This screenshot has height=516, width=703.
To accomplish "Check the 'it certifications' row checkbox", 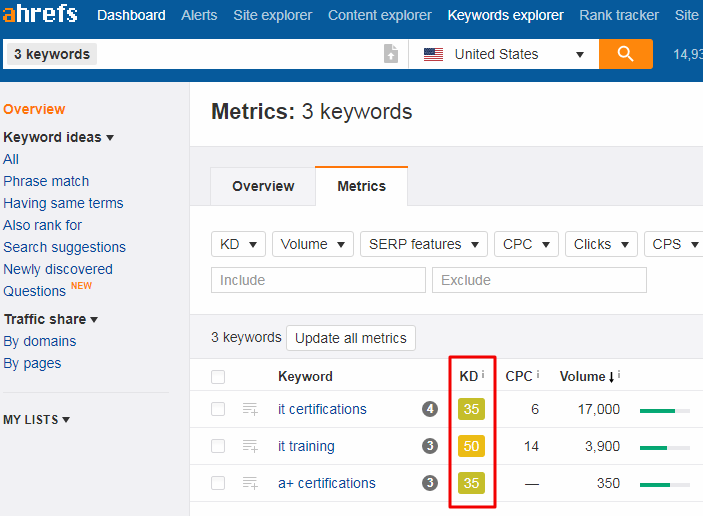I will pos(218,409).
